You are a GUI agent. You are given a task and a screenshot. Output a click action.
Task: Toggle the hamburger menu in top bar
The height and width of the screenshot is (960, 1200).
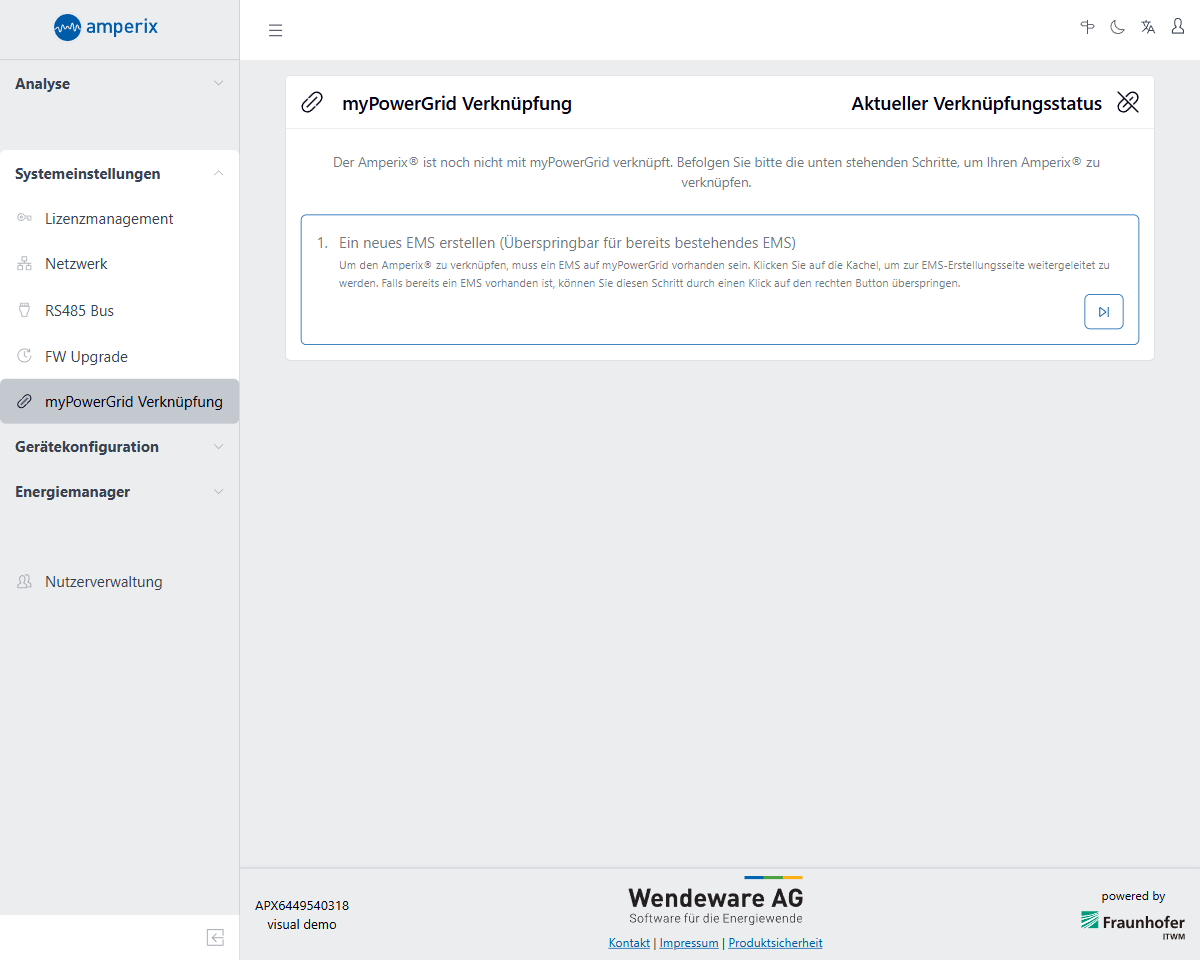pyautogui.click(x=276, y=30)
